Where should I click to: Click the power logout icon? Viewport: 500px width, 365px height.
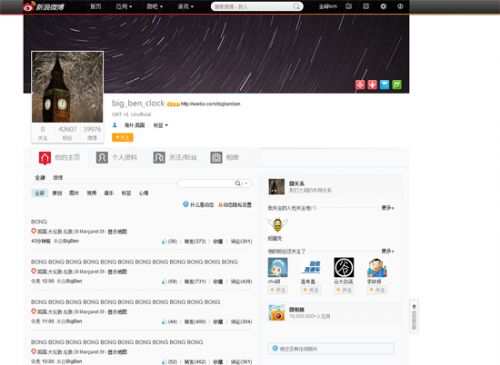(x=400, y=6)
